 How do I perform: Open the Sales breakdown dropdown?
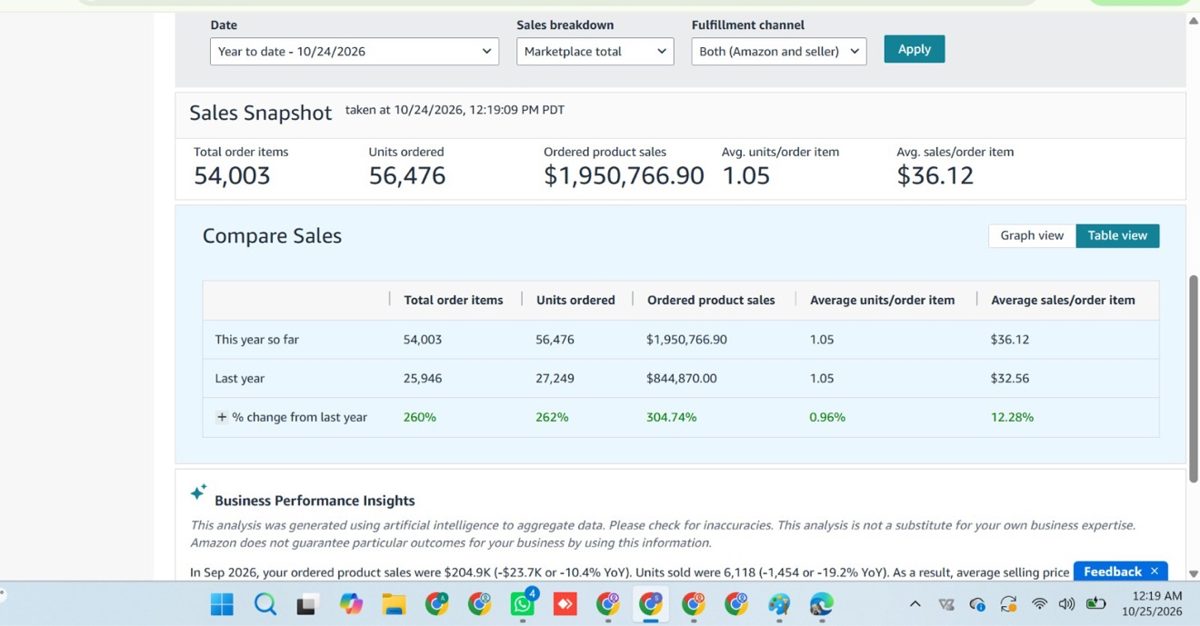(595, 51)
